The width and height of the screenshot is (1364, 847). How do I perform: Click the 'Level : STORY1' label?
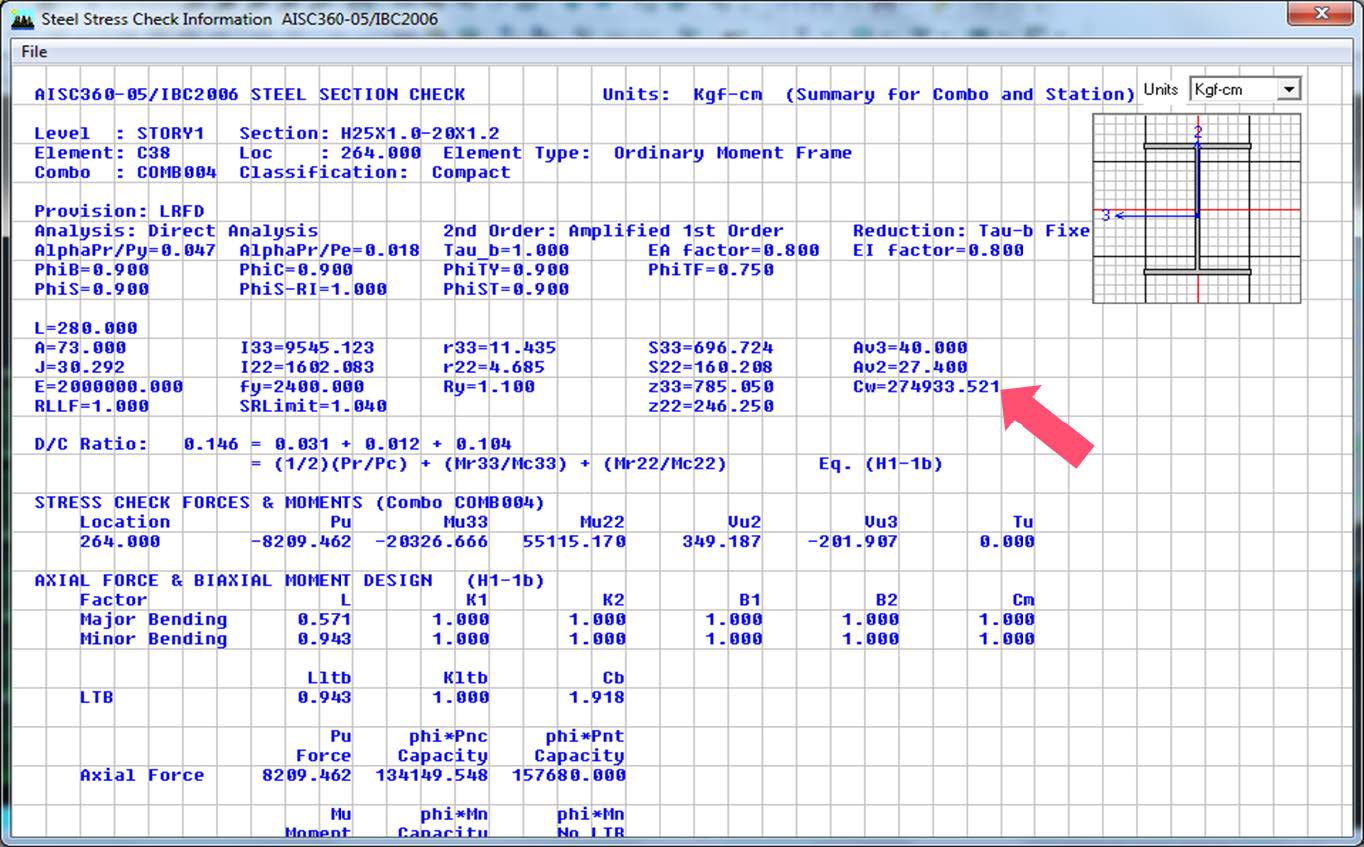(x=119, y=133)
